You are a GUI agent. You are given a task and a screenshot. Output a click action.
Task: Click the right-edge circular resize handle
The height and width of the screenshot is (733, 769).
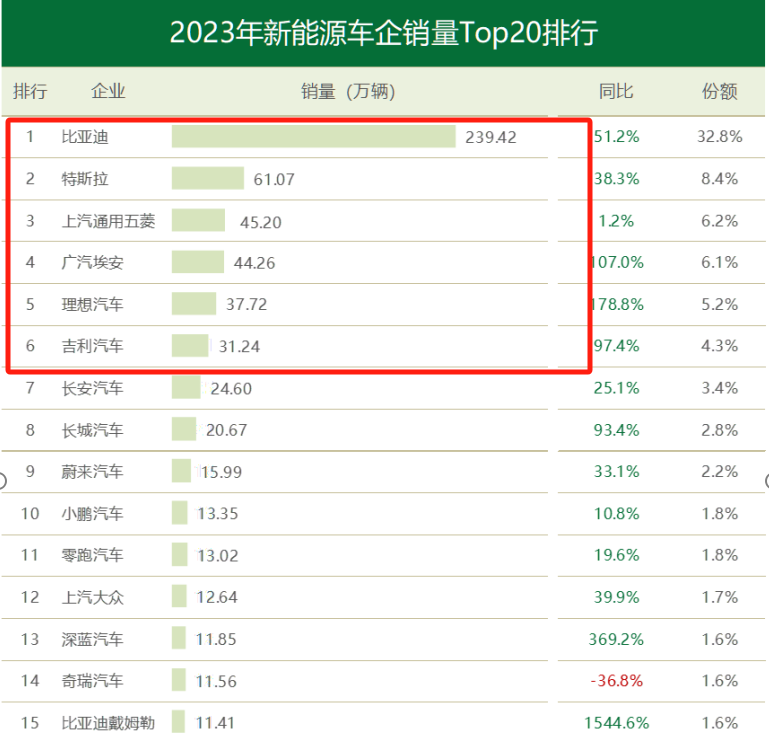point(765,481)
